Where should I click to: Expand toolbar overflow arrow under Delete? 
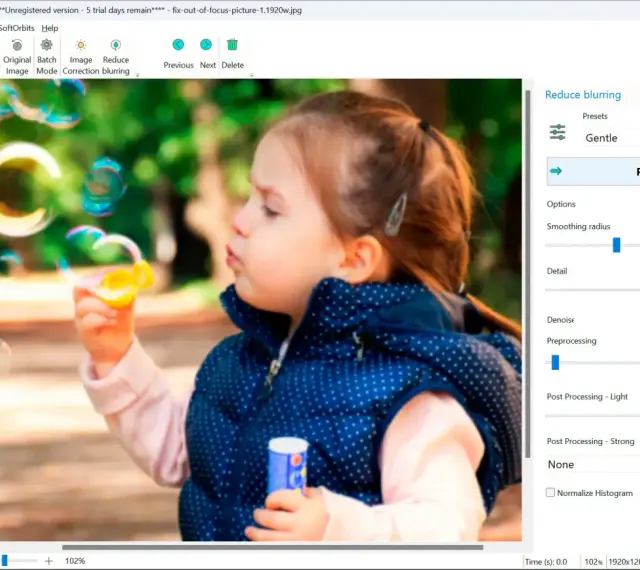[251, 75]
